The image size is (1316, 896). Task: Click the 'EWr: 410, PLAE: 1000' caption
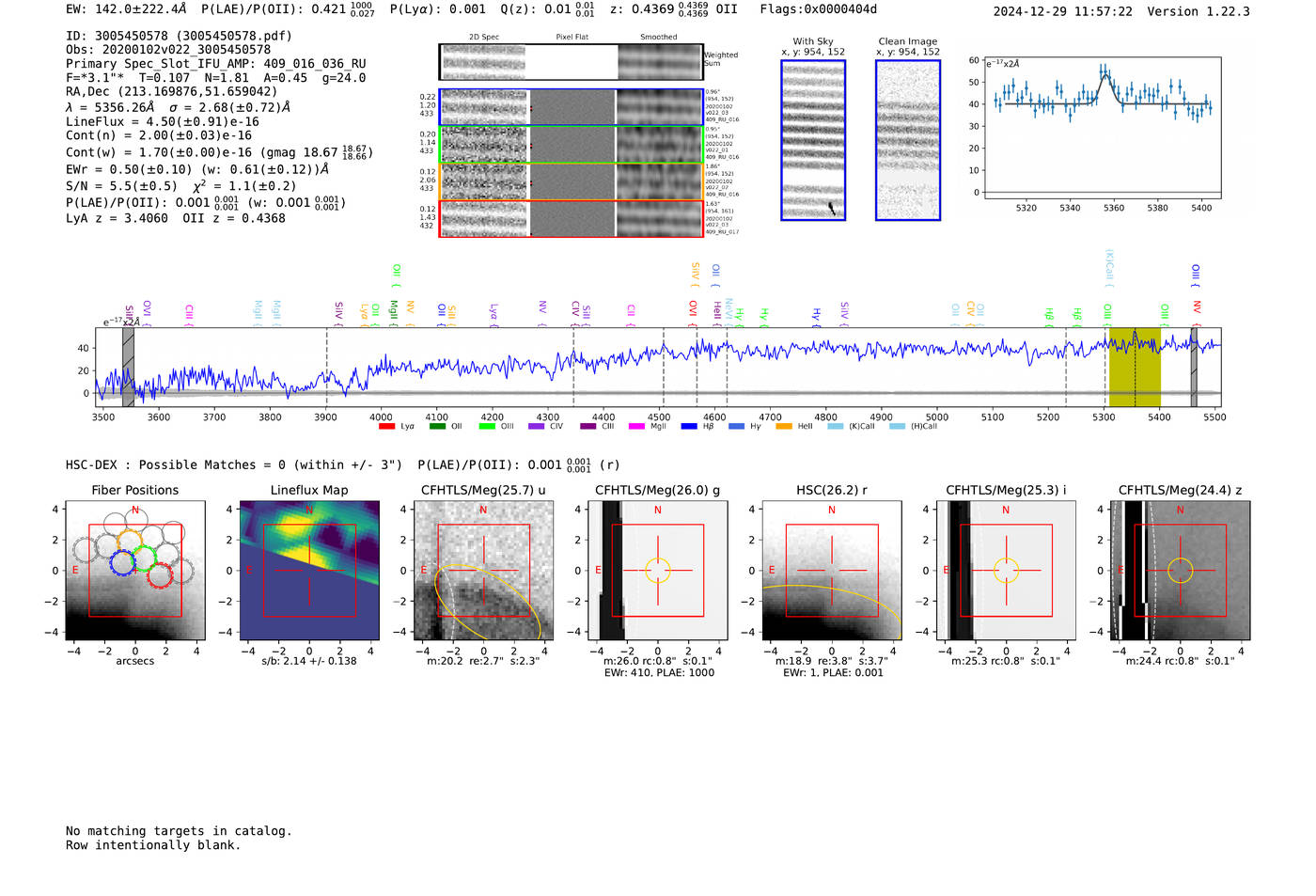pyautogui.click(x=658, y=672)
